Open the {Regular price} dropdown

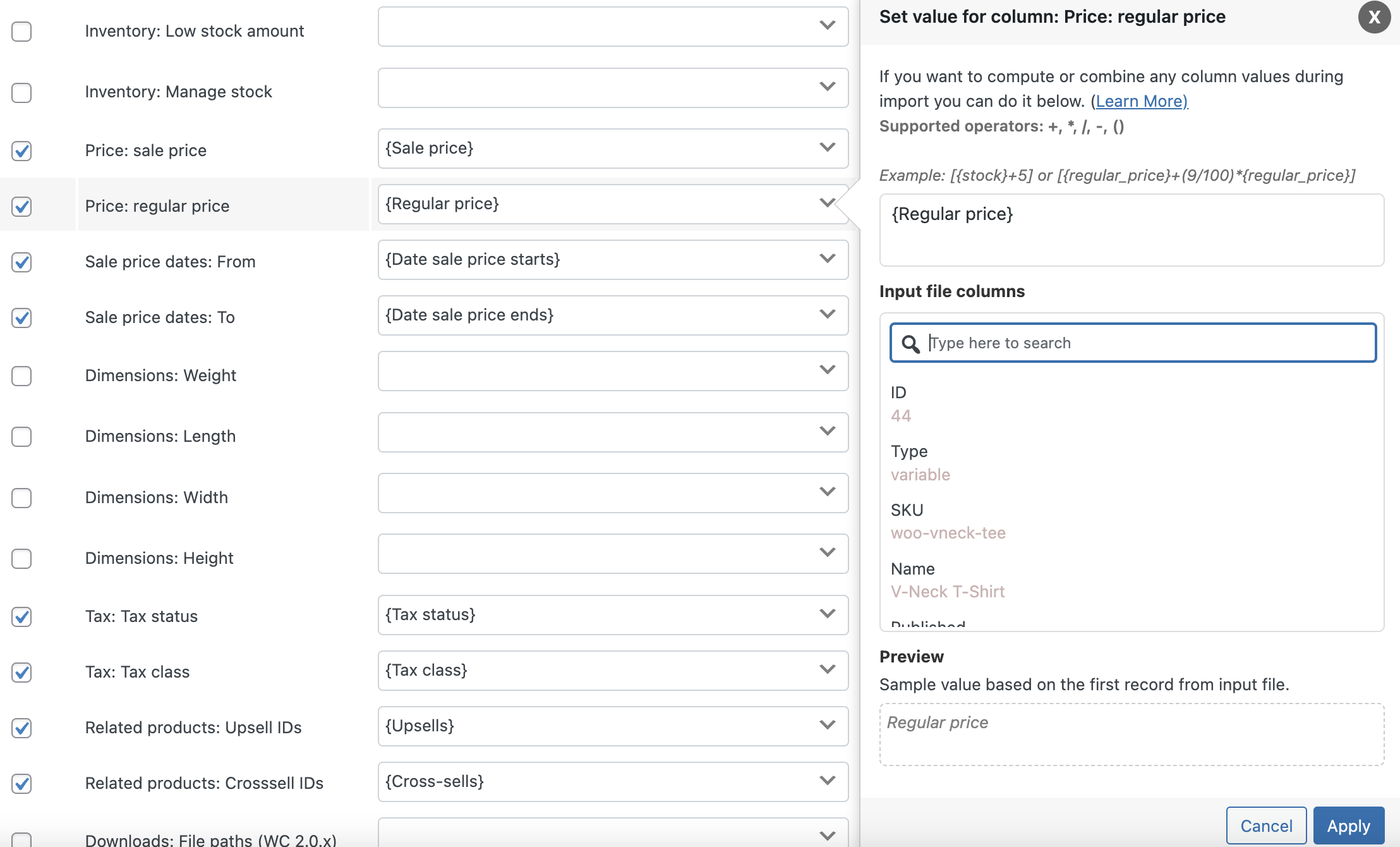(x=613, y=204)
